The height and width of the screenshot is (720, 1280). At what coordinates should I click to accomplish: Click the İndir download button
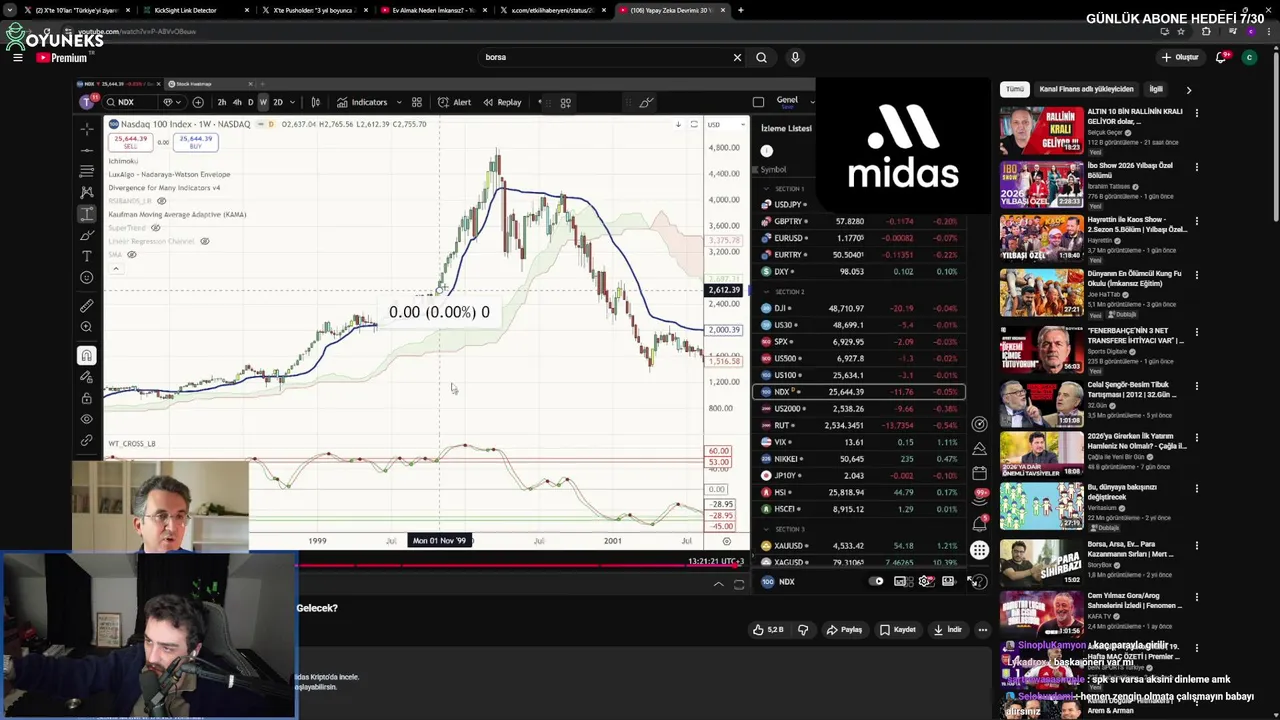pos(948,630)
